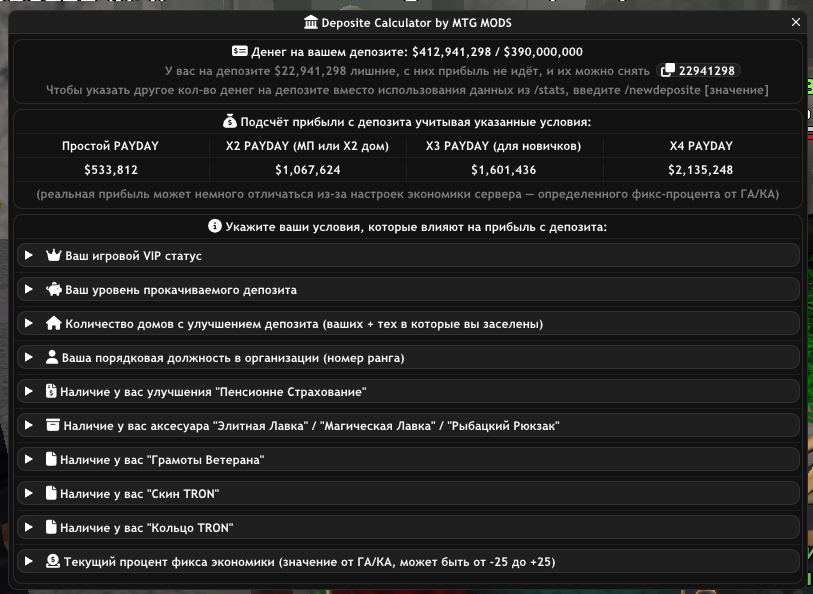Click the real profit disclaimer note
This screenshot has width=813, height=594.
[x=408, y=194]
